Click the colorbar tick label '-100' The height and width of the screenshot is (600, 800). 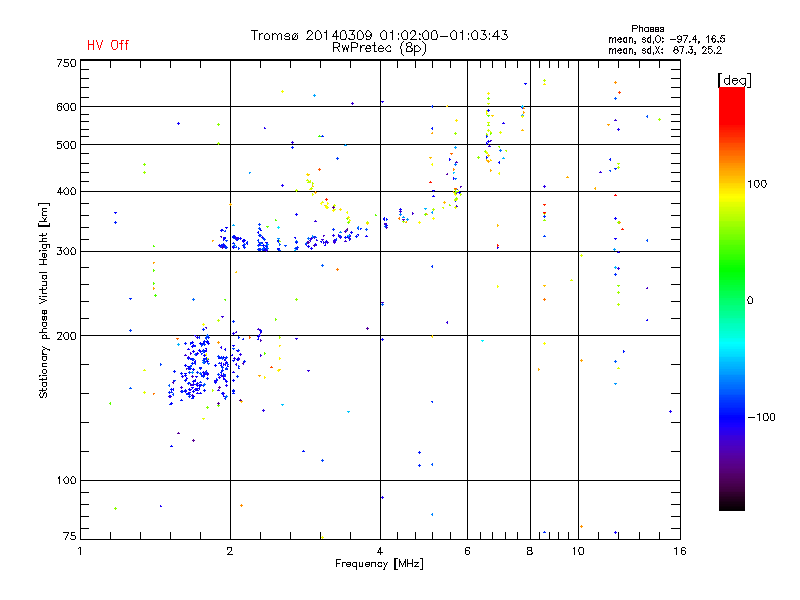pos(762,417)
